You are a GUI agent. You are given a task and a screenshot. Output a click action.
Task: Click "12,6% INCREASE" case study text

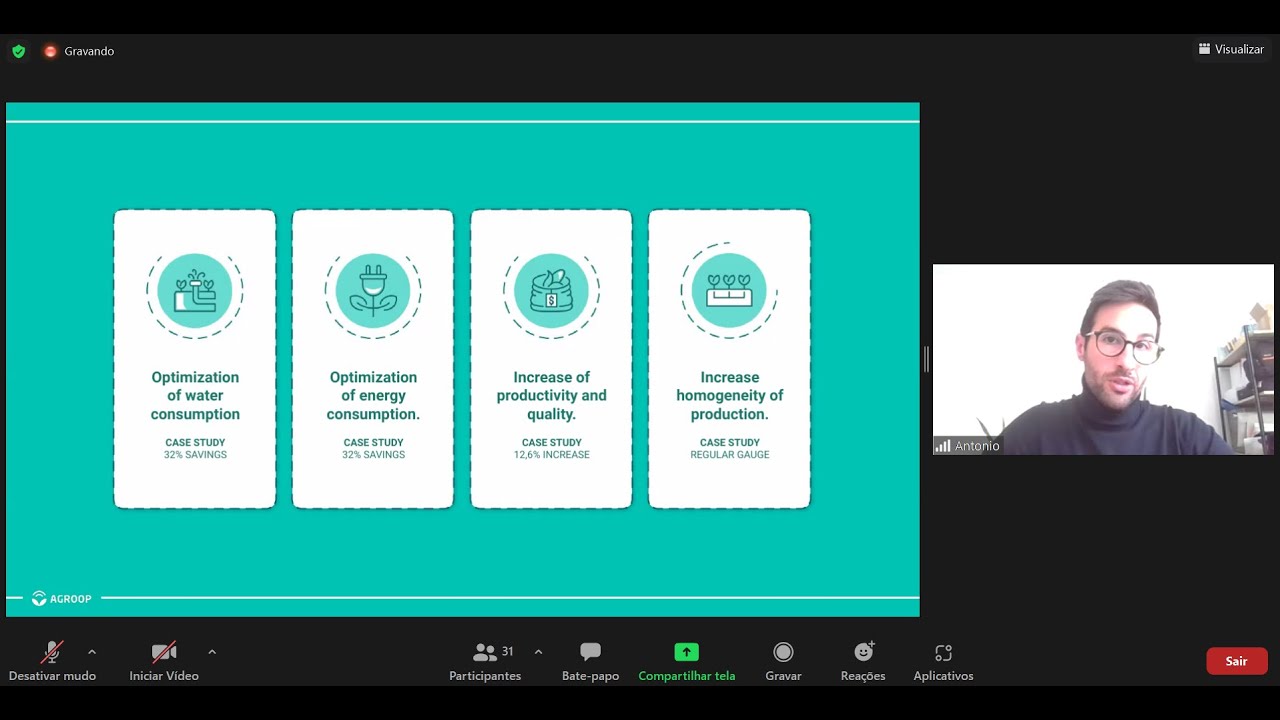pyautogui.click(x=551, y=455)
